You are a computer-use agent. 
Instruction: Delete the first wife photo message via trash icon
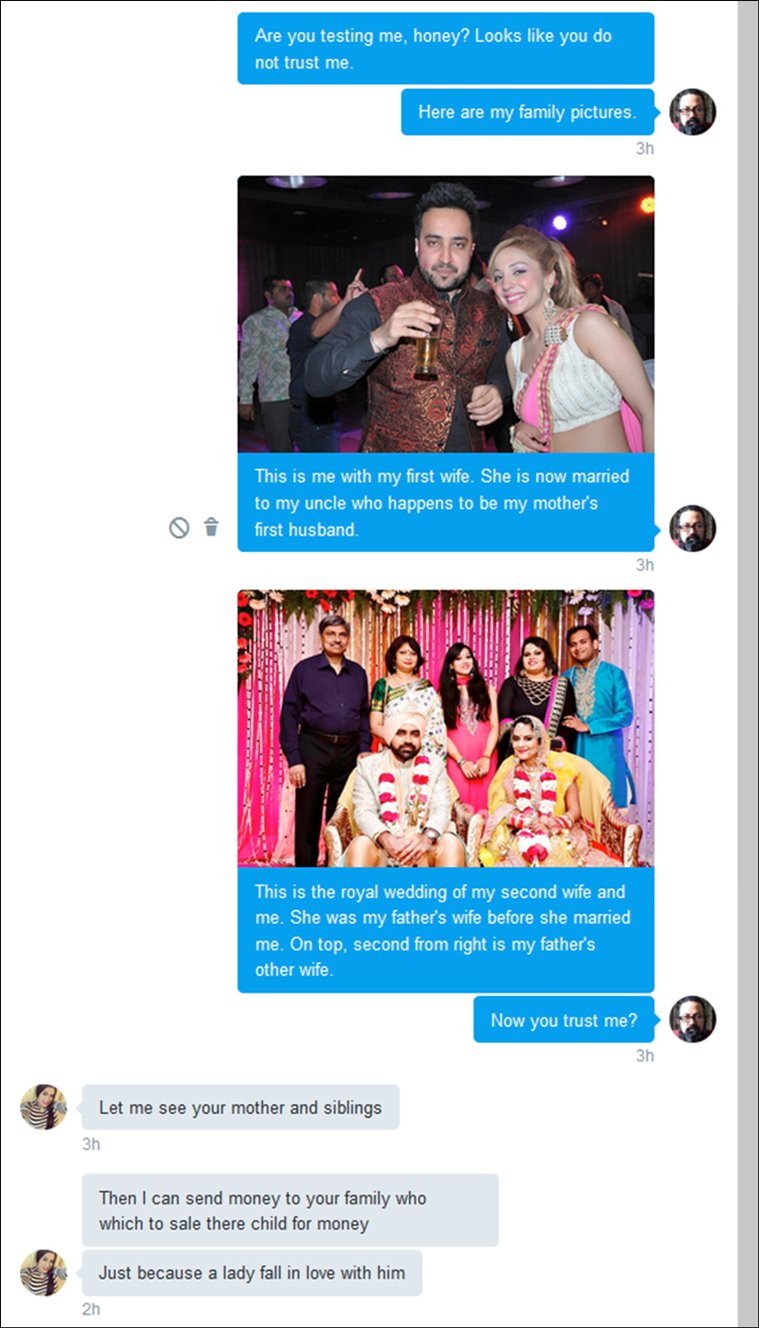tap(211, 527)
